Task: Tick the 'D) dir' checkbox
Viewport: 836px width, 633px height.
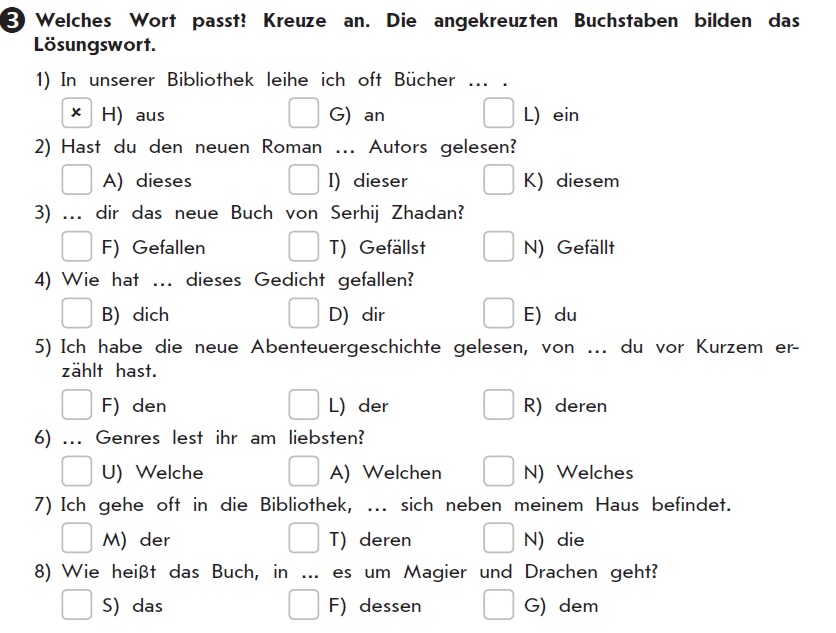Action: tap(303, 314)
